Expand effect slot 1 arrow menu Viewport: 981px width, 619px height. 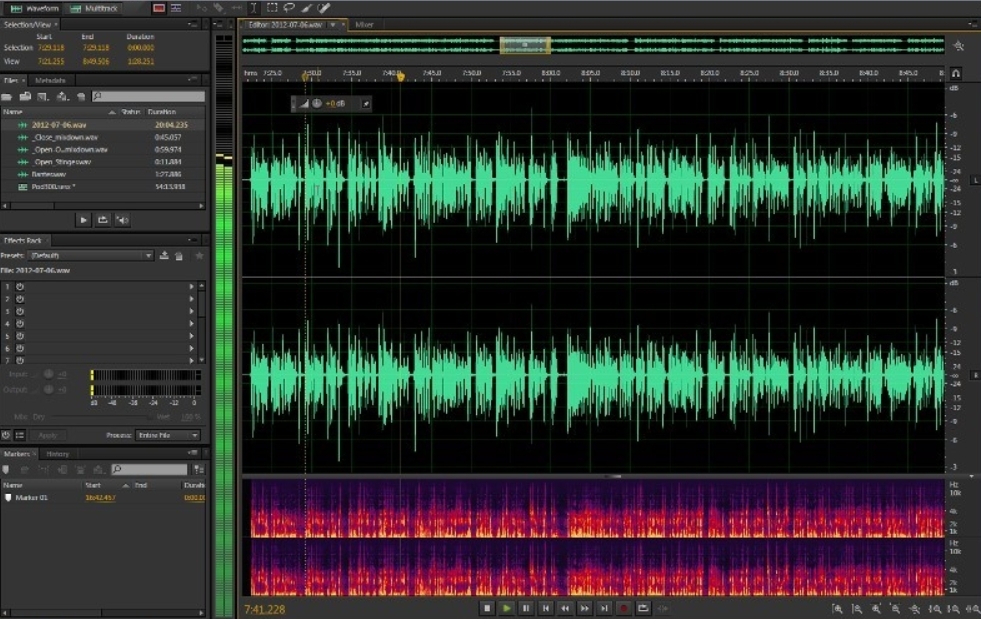[x=191, y=287]
